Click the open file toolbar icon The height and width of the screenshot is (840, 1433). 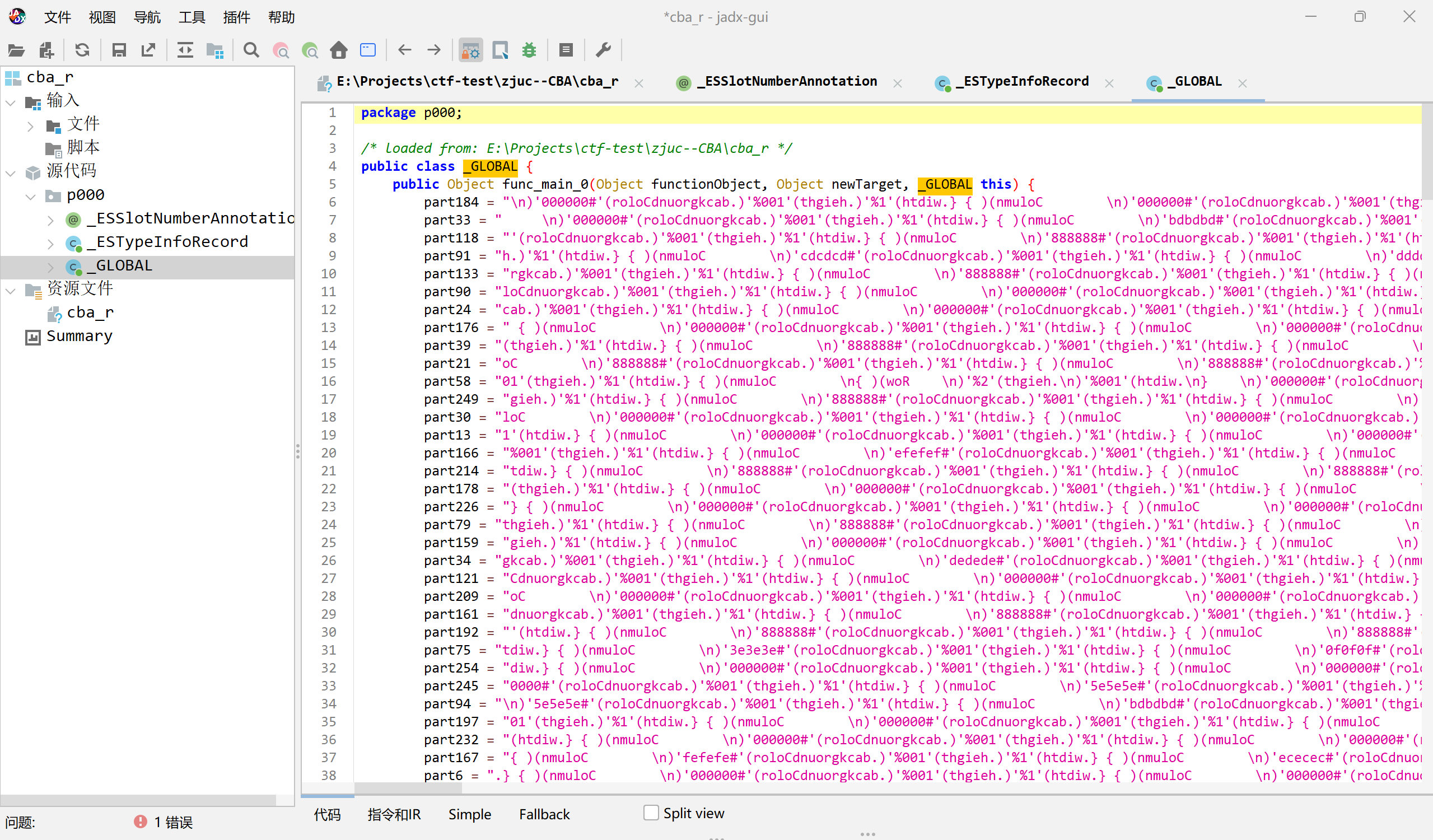coord(16,50)
